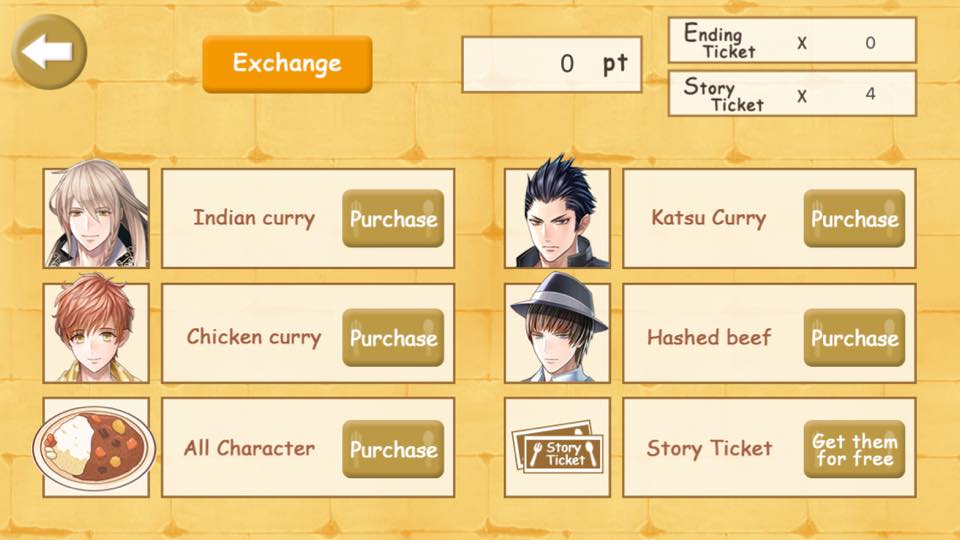The height and width of the screenshot is (540, 960).
Task: Select the Indian curry label row
Action: (x=308, y=219)
